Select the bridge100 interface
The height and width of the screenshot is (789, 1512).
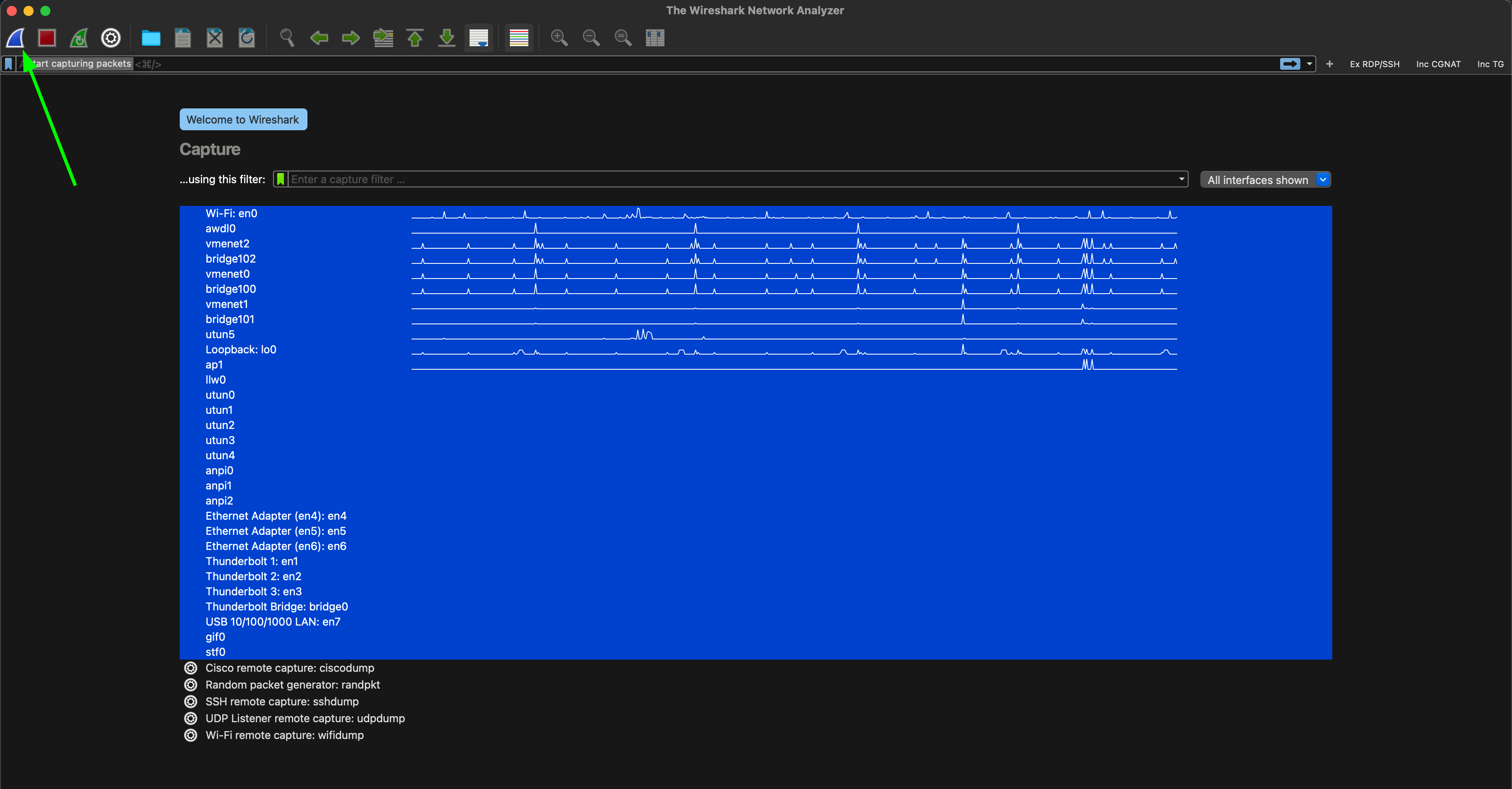click(756, 289)
